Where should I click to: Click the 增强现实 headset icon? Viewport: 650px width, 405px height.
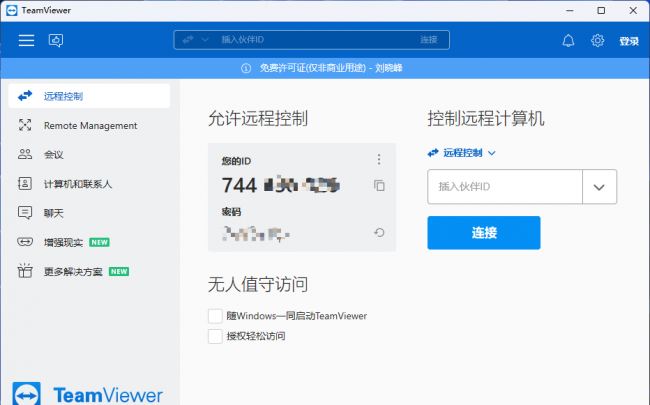pos(25,242)
